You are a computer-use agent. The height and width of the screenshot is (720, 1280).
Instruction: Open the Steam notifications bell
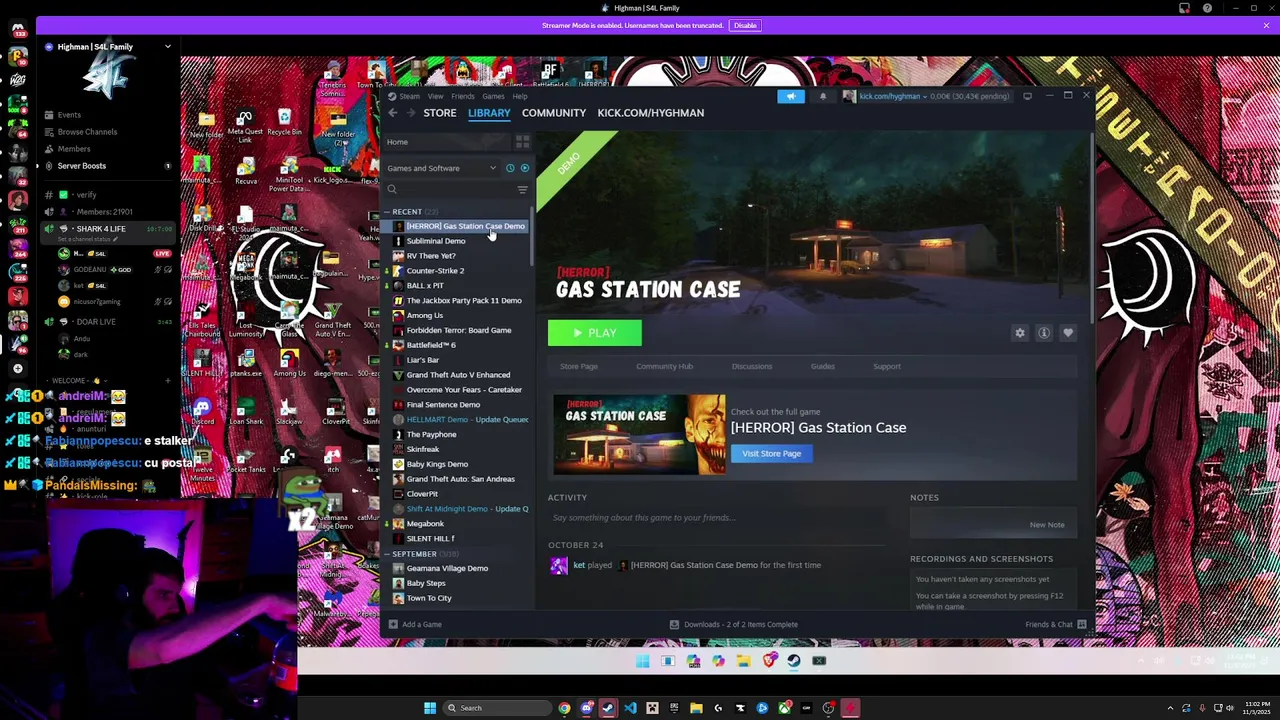823,96
